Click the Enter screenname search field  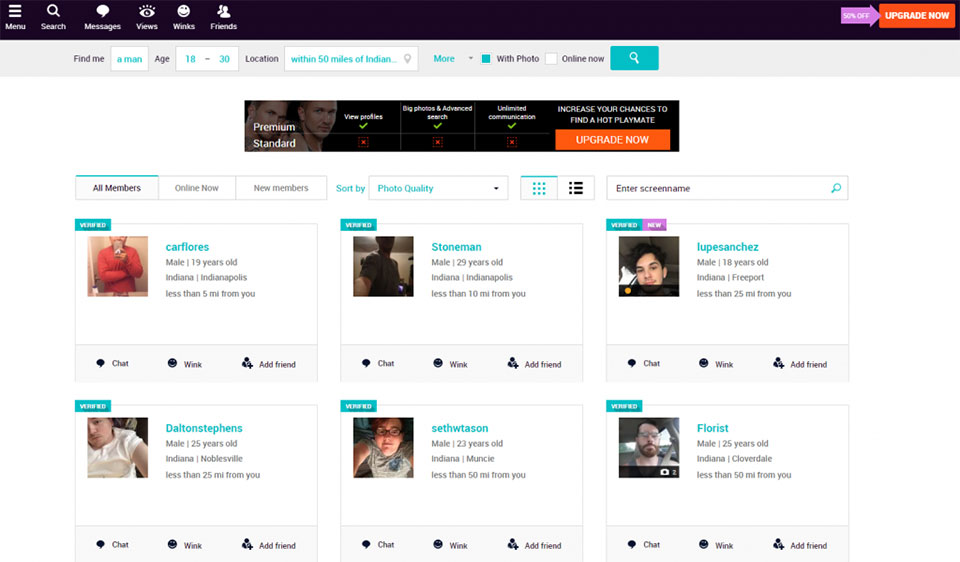point(720,188)
